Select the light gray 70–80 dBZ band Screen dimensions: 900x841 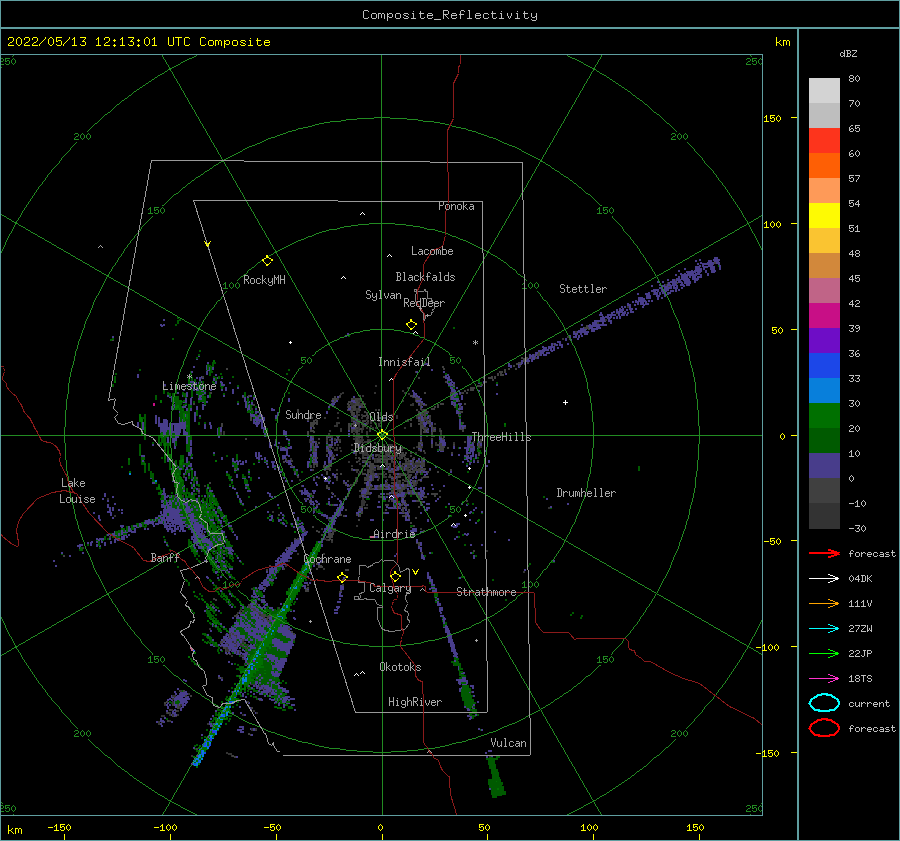tap(824, 91)
